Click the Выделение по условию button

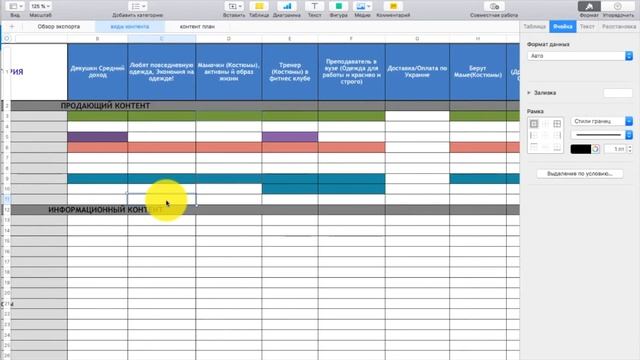(580, 174)
